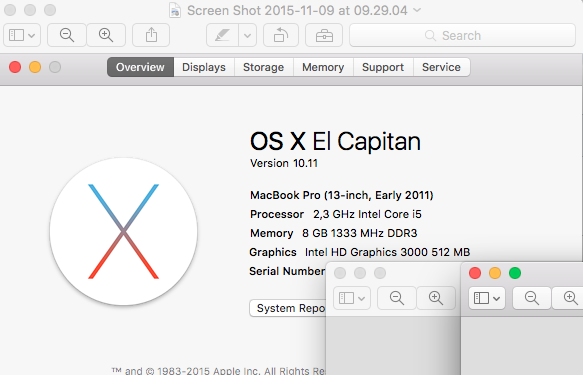The image size is (583, 375).
Task: Click the System Report button
Action: click(287, 308)
